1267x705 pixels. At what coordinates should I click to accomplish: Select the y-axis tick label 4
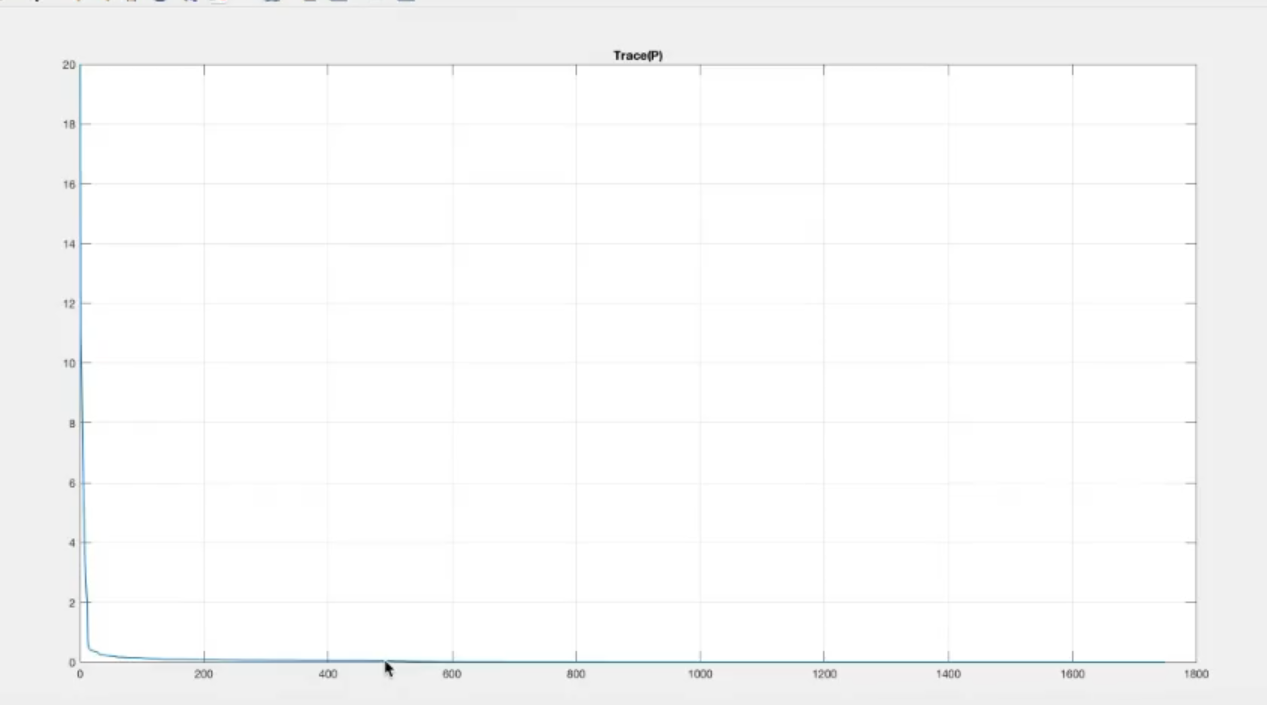click(x=71, y=543)
